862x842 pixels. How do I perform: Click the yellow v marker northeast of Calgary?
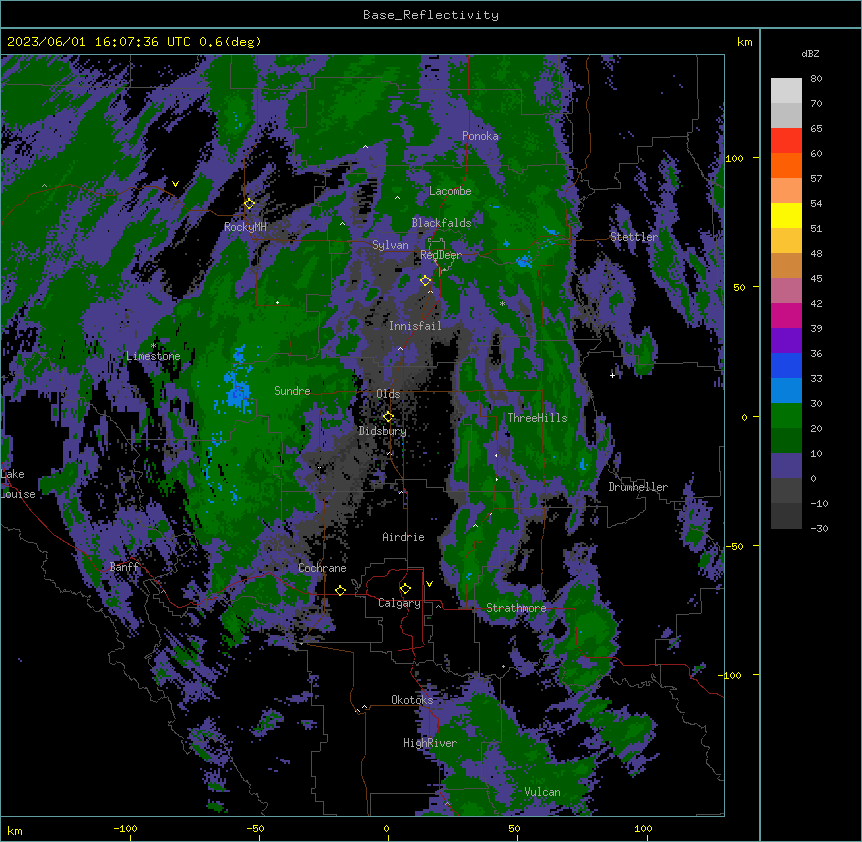pos(429,584)
